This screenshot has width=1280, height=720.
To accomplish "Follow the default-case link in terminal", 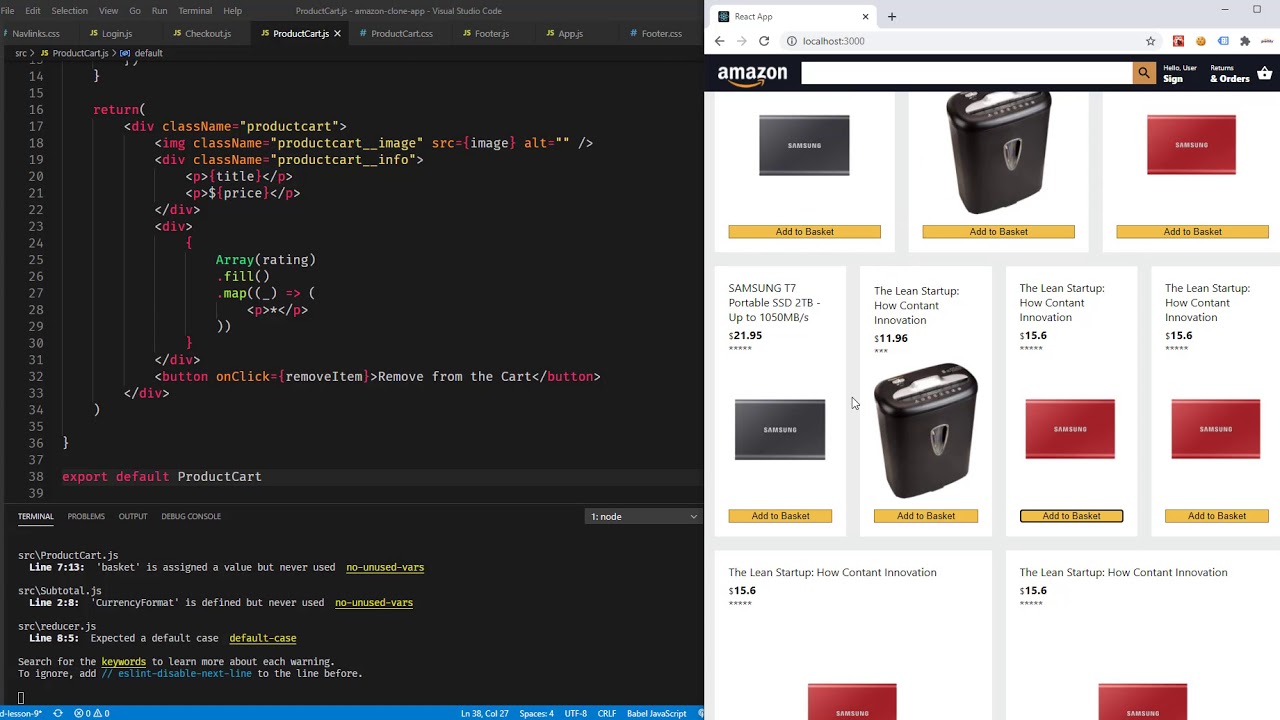I will 263,638.
